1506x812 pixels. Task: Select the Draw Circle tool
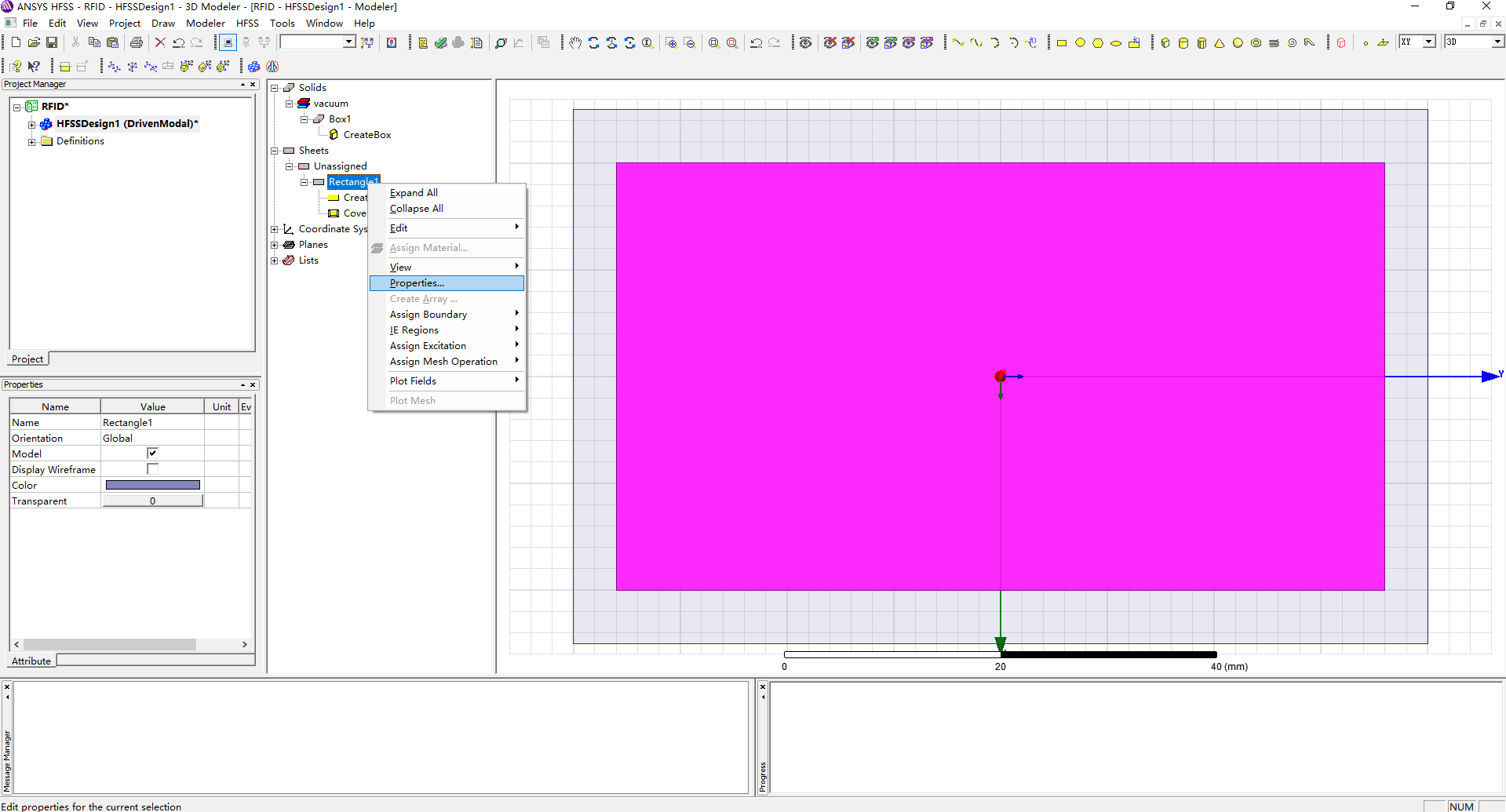click(1080, 43)
